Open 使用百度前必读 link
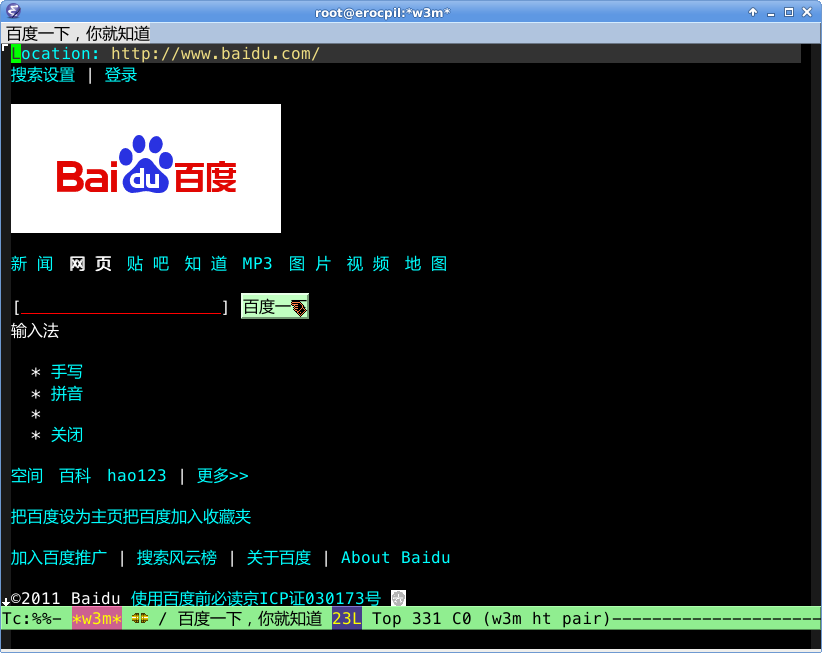 [x=187, y=598]
